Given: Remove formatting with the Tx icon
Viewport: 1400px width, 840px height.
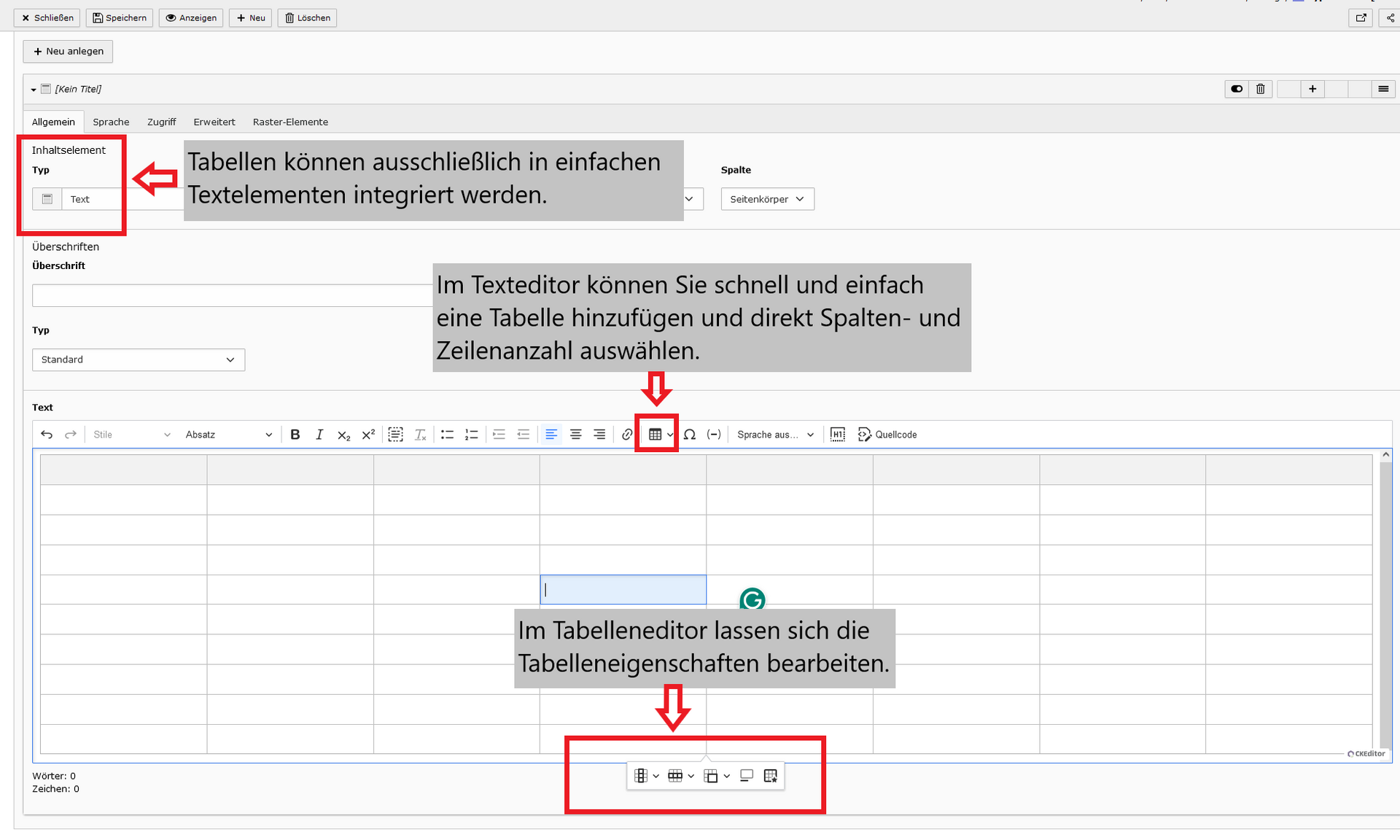Looking at the screenshot, I should pyautogui.click(x=420, y=435).
